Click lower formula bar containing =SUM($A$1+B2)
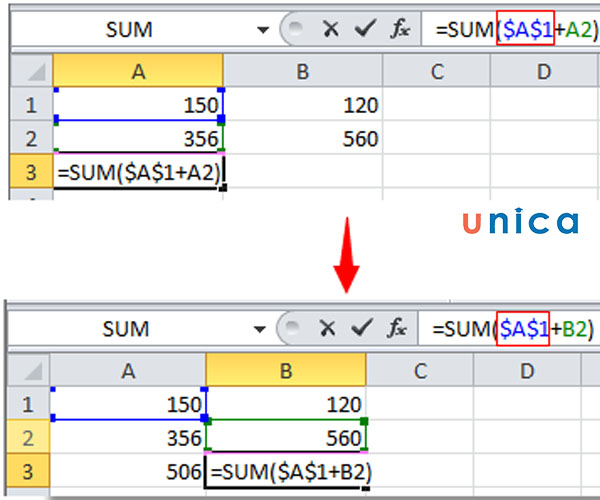This screenshot has height=500, width=600. 512,328
